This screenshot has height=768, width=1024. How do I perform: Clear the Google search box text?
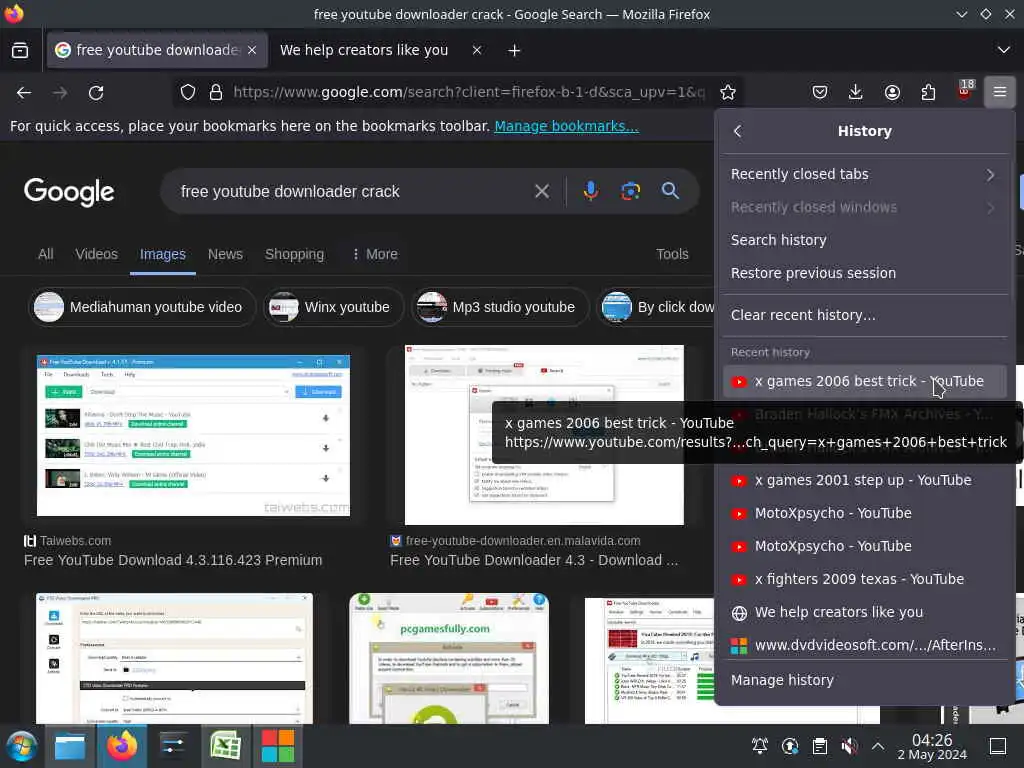541,191
